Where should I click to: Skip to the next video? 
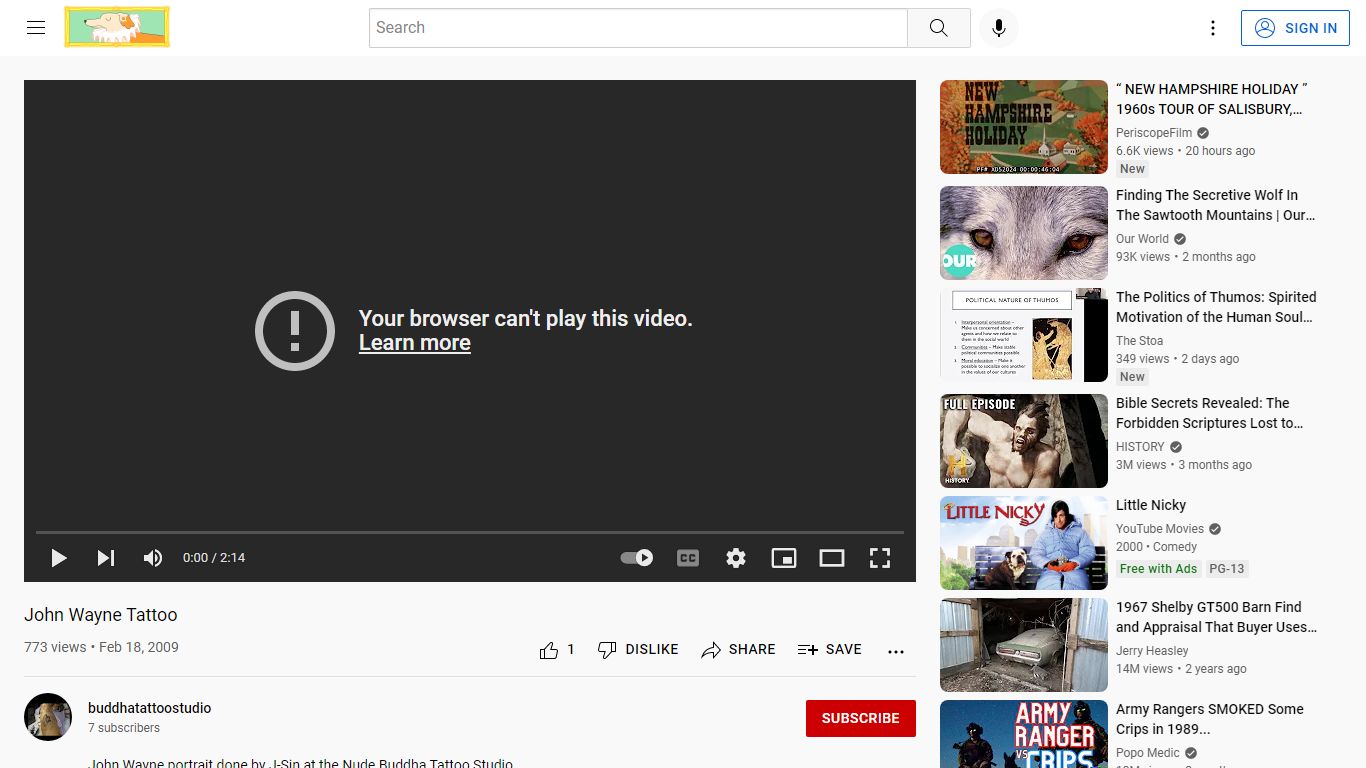pos(106,558)
